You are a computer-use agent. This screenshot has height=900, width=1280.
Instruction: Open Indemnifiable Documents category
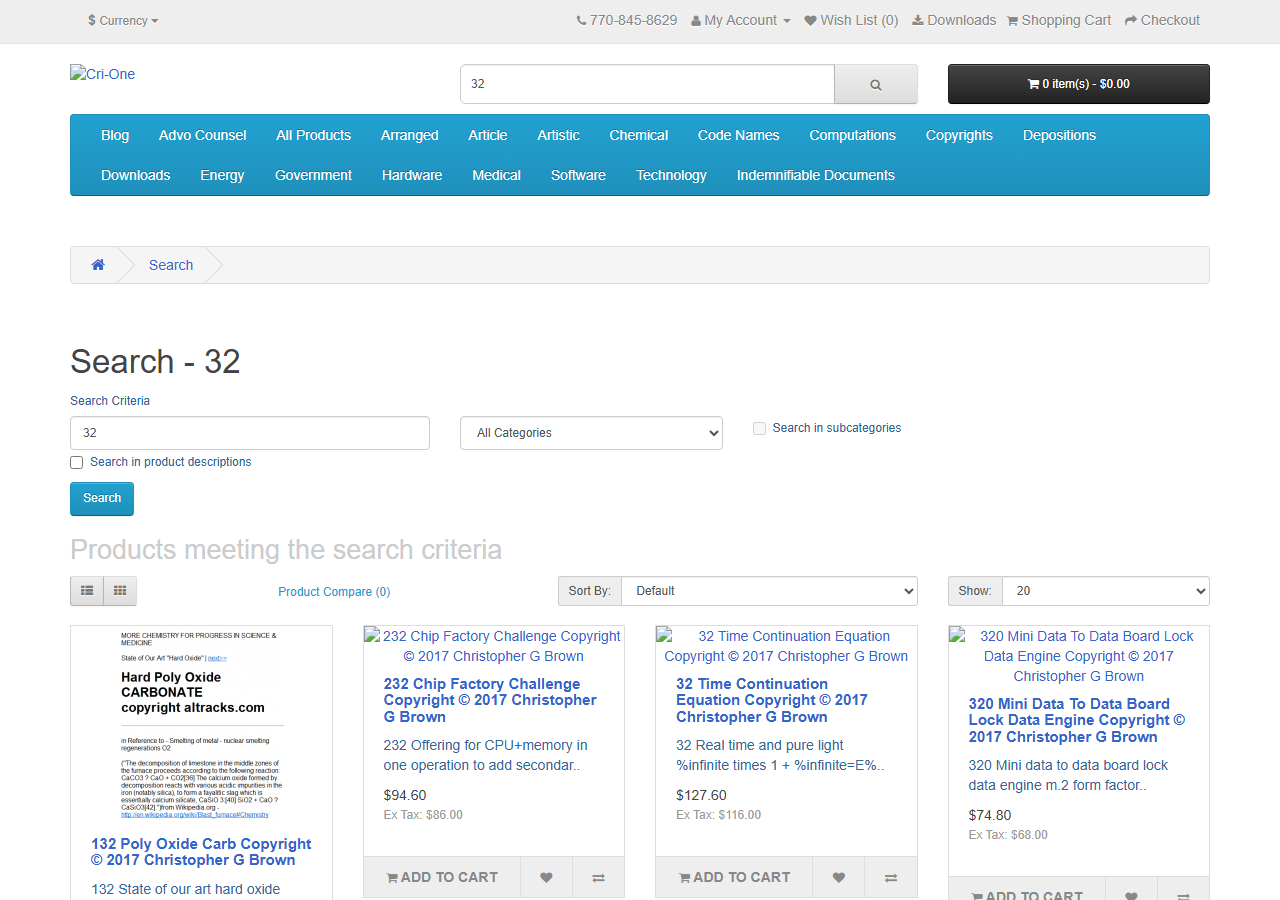click(816, 175)
